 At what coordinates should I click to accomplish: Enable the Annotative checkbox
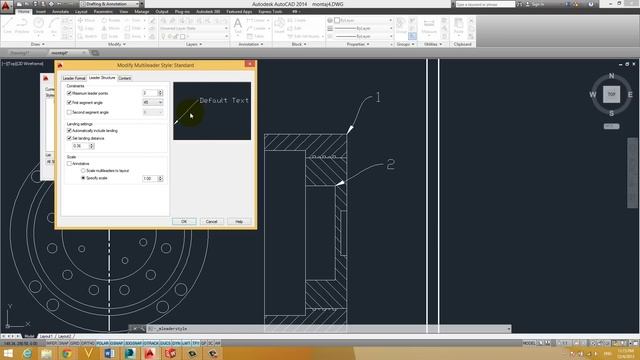(69, 163)
